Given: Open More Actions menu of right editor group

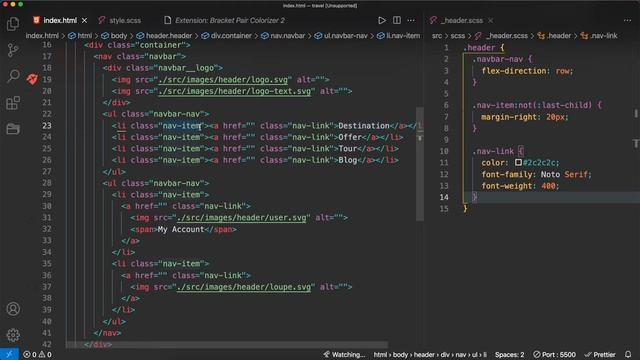Looking at the screenshot, I should pyautogui.click(x=627, y=20).
